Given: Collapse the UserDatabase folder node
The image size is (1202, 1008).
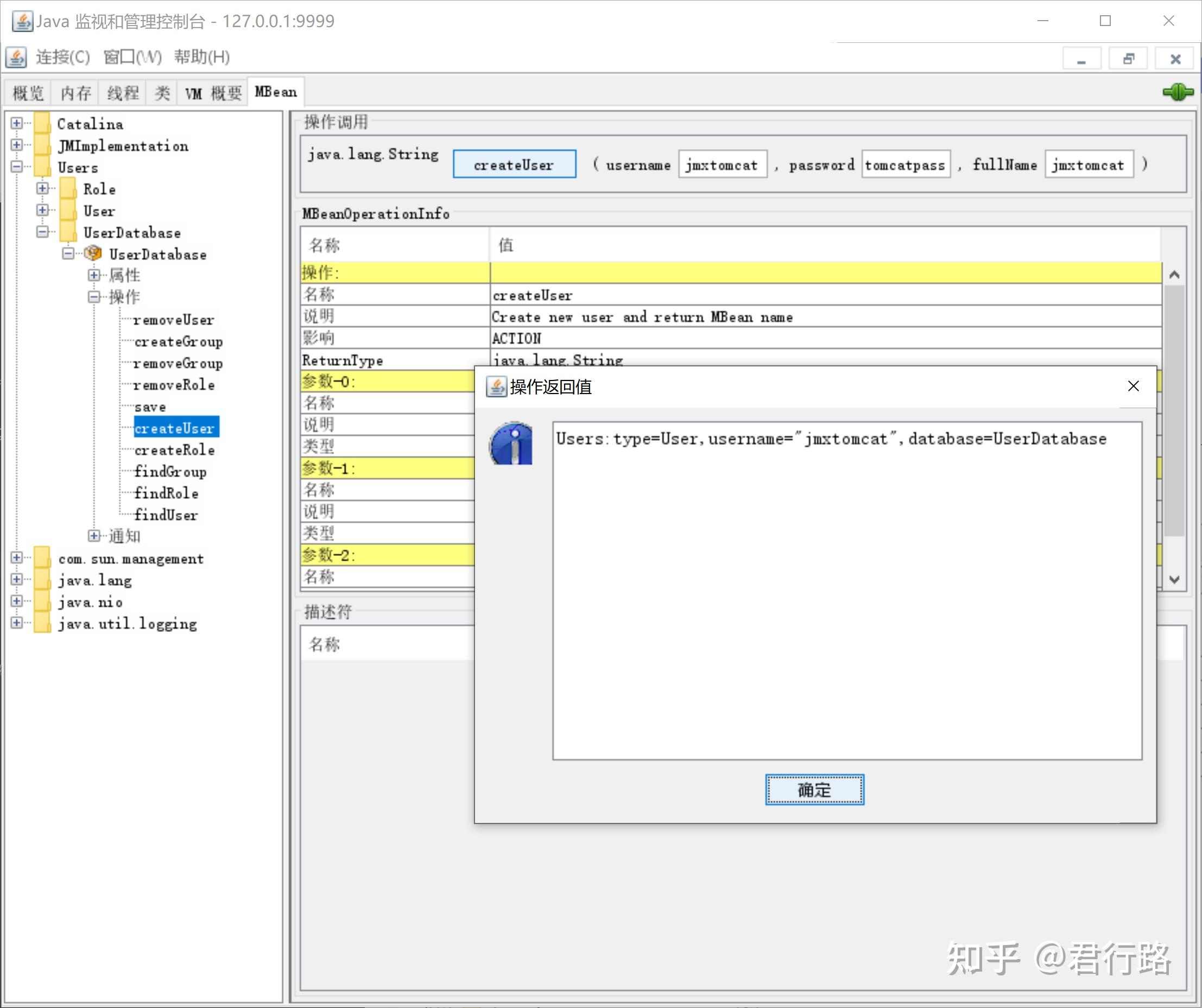Looking at the screenshot, I should (42, 232).
